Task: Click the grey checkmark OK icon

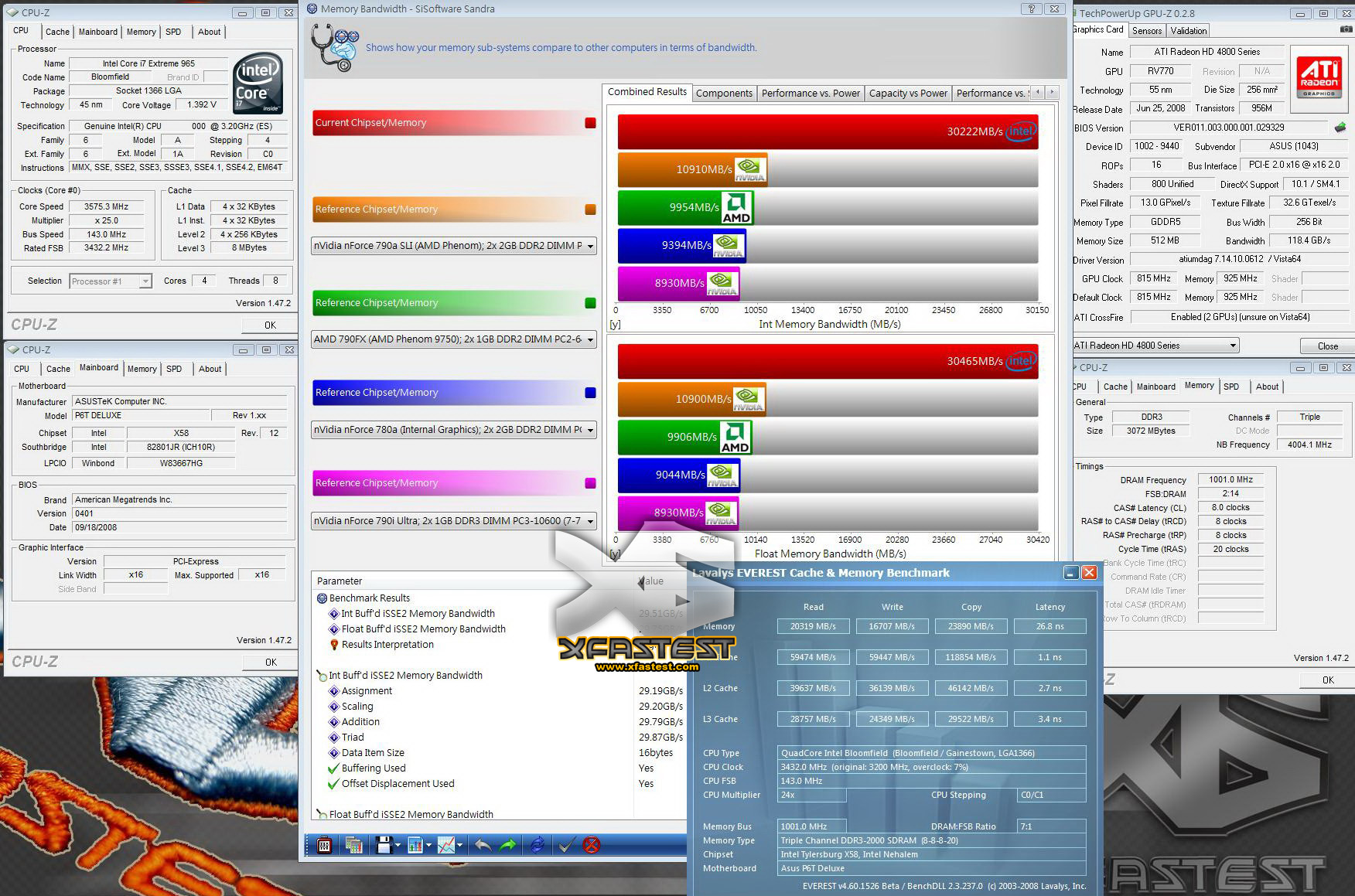Action: tap(565, 845)
